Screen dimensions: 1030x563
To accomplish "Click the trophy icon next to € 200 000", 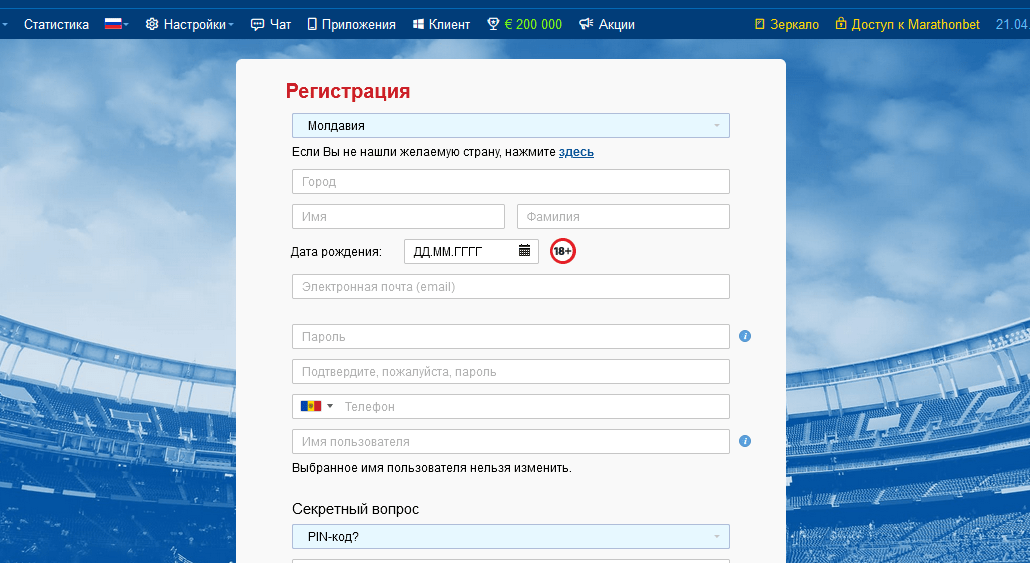I will [493, 24].
